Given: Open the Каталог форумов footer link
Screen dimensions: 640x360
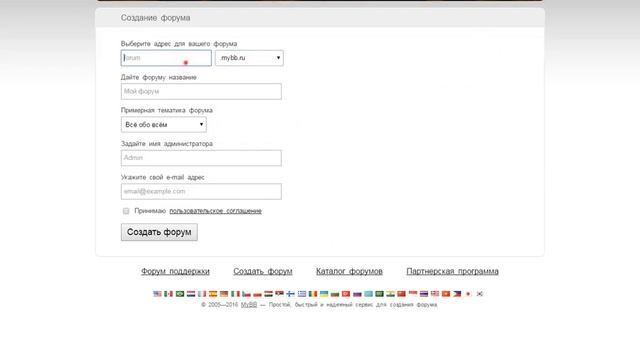Looking at the screenshot, I should pos(349,271).
